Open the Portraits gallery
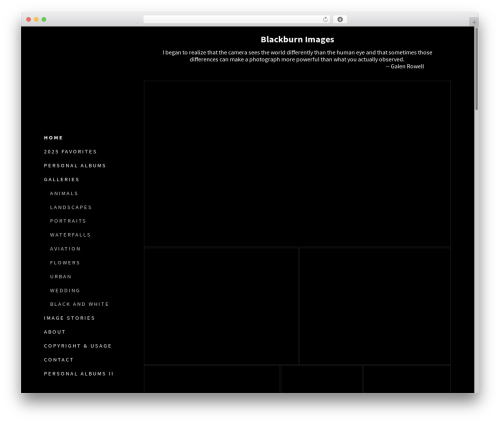This screenshot has width=500, height=423. pyautogui.click(x=68, y=221)
